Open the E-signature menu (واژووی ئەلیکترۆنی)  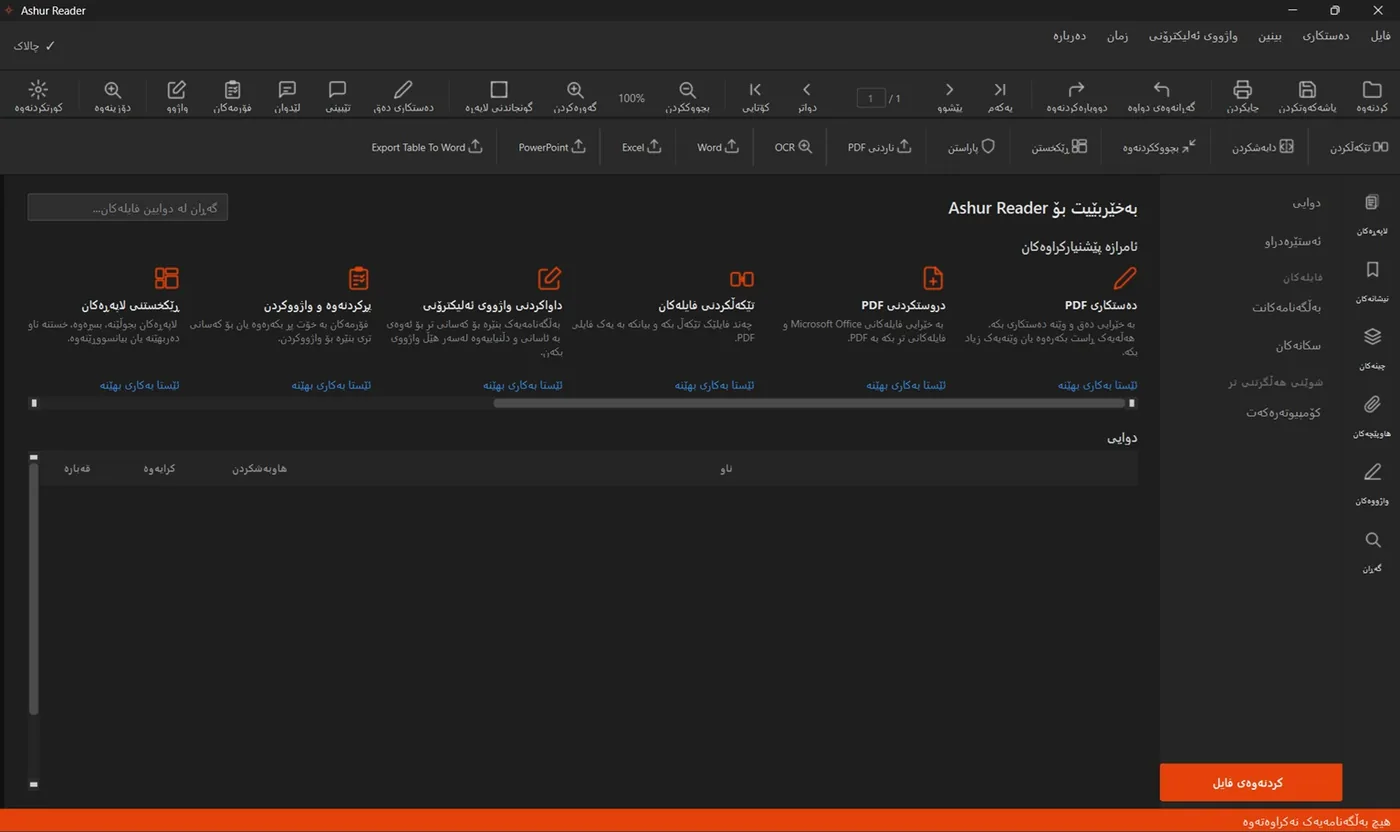tap(1193, 36)
